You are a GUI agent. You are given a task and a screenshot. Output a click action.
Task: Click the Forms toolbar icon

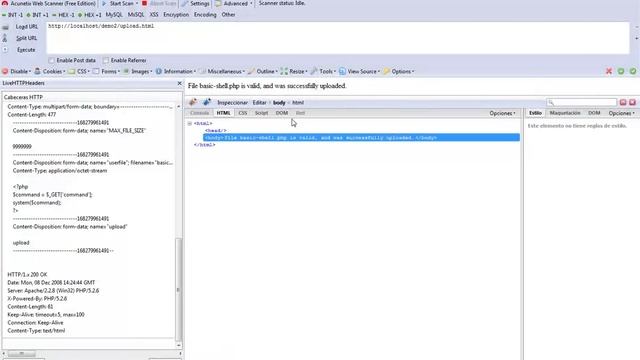coord(96,71)
